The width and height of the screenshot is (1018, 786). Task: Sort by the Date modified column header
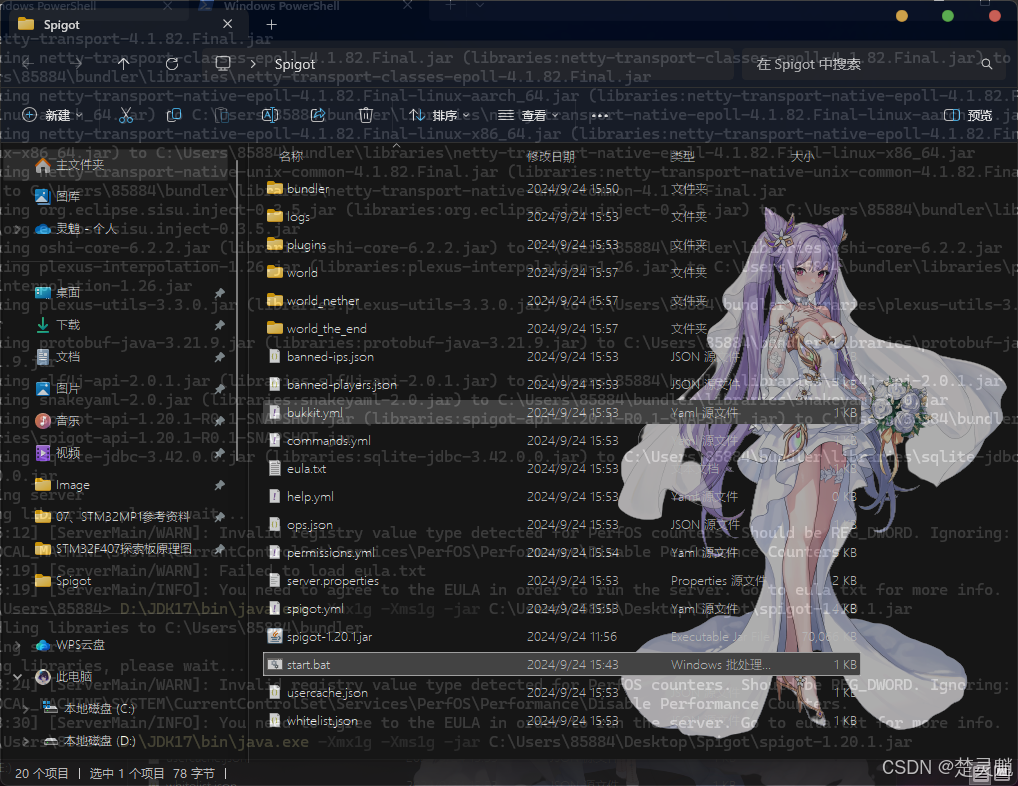(x=551, y=156)
